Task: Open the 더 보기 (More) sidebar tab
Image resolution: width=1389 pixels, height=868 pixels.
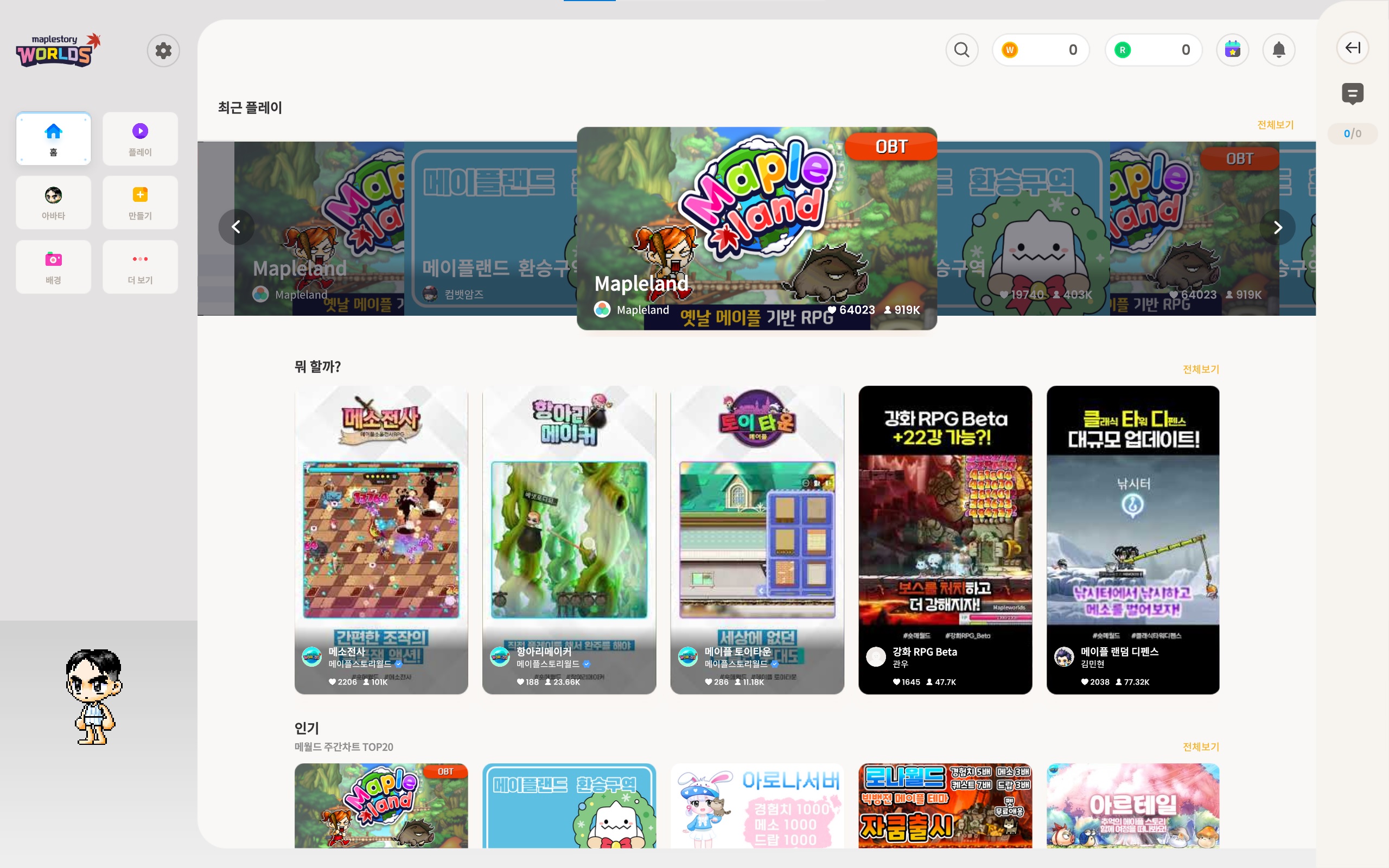Action: click(x=140, y=267)
